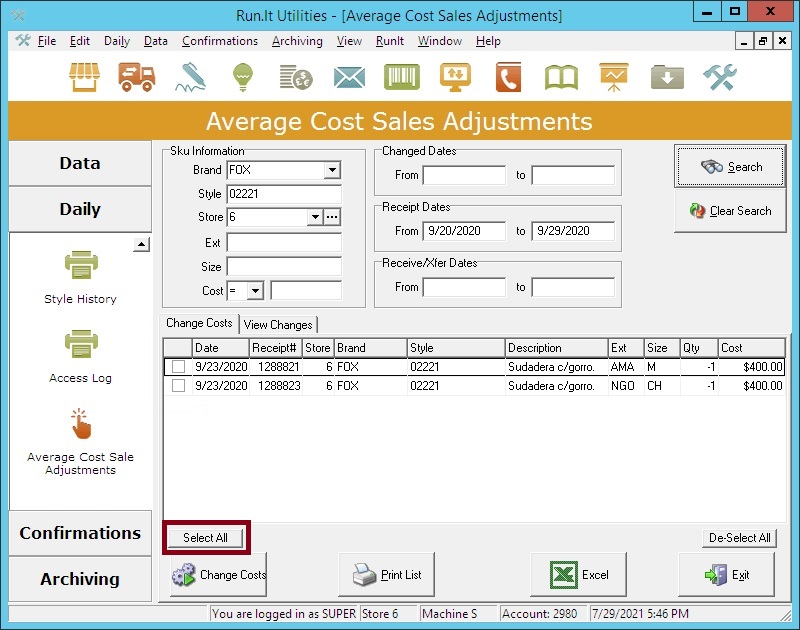
Task: Click the folder download toolbar icon
Action: coord(667,77)
